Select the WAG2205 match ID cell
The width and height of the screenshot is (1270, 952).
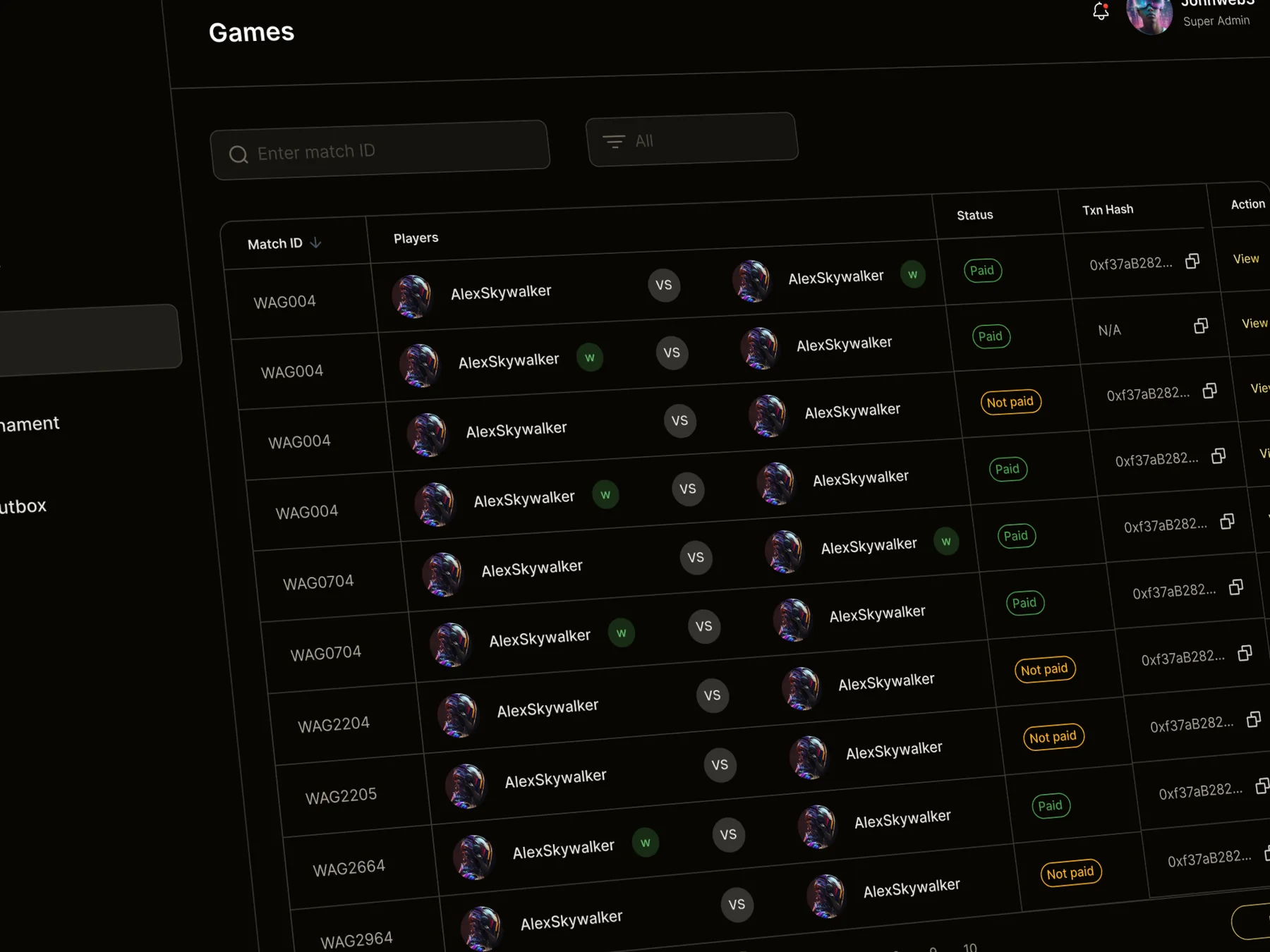tap(341, 797)
